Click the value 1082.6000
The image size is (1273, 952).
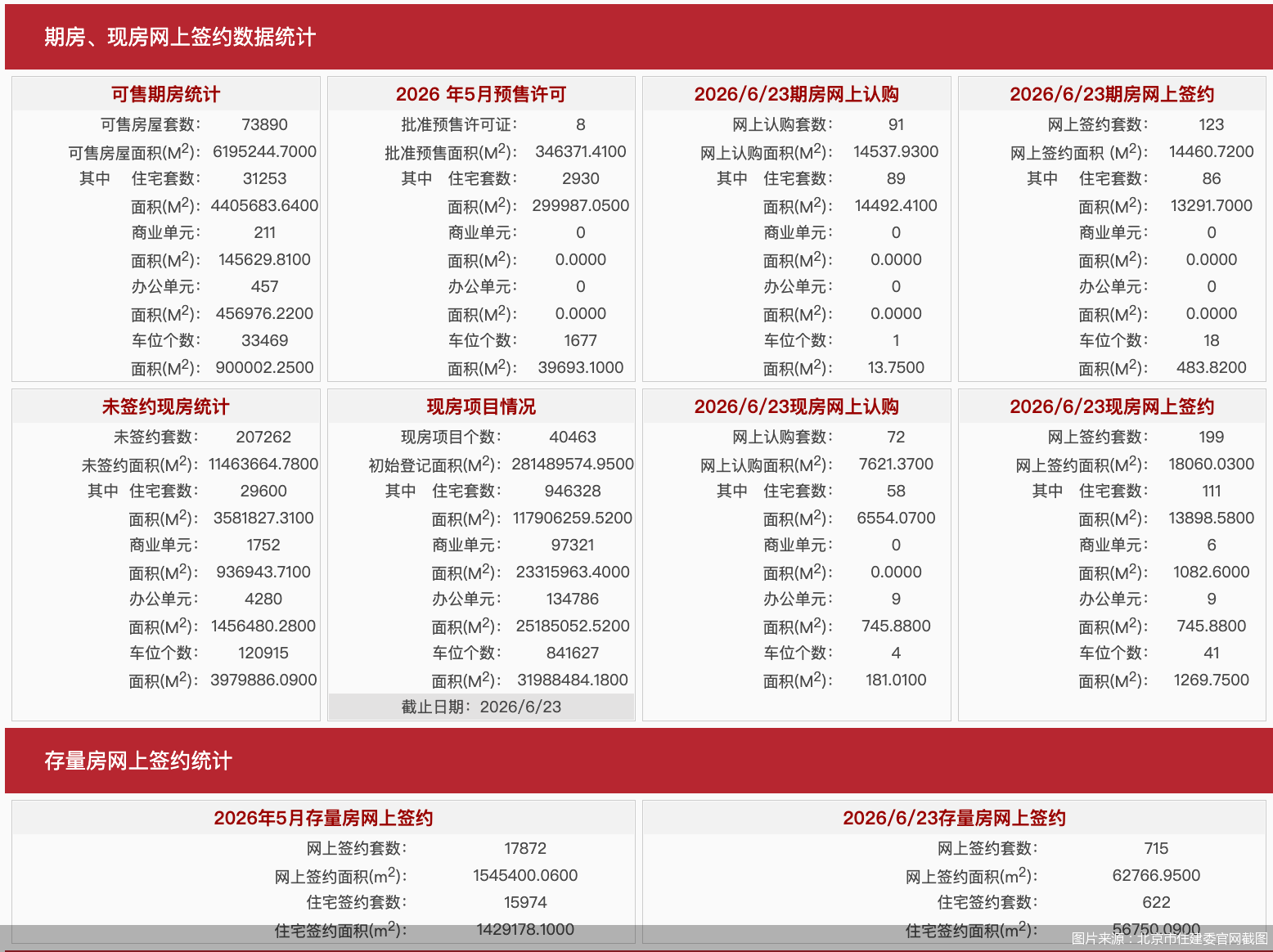point(1212,572)
